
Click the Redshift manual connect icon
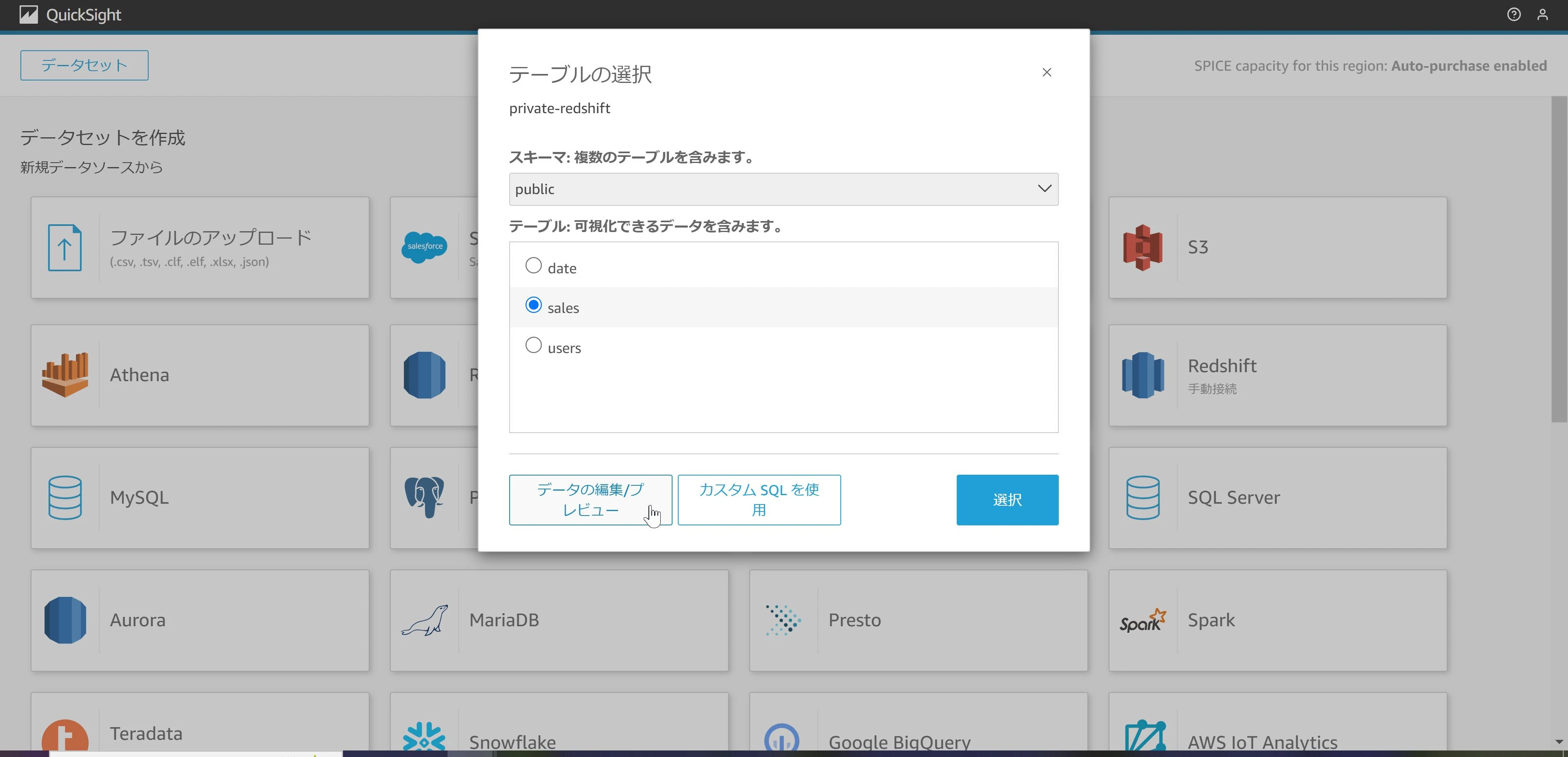point(1143,375)
